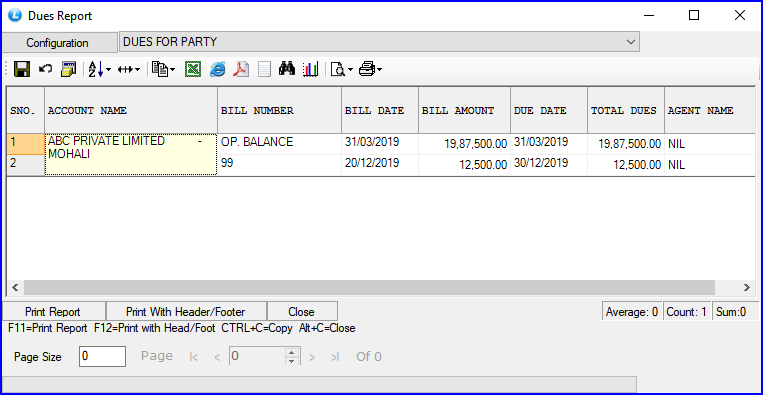Click the Page Size input field
The image size is (763, 395).
(x=102, y=357)
